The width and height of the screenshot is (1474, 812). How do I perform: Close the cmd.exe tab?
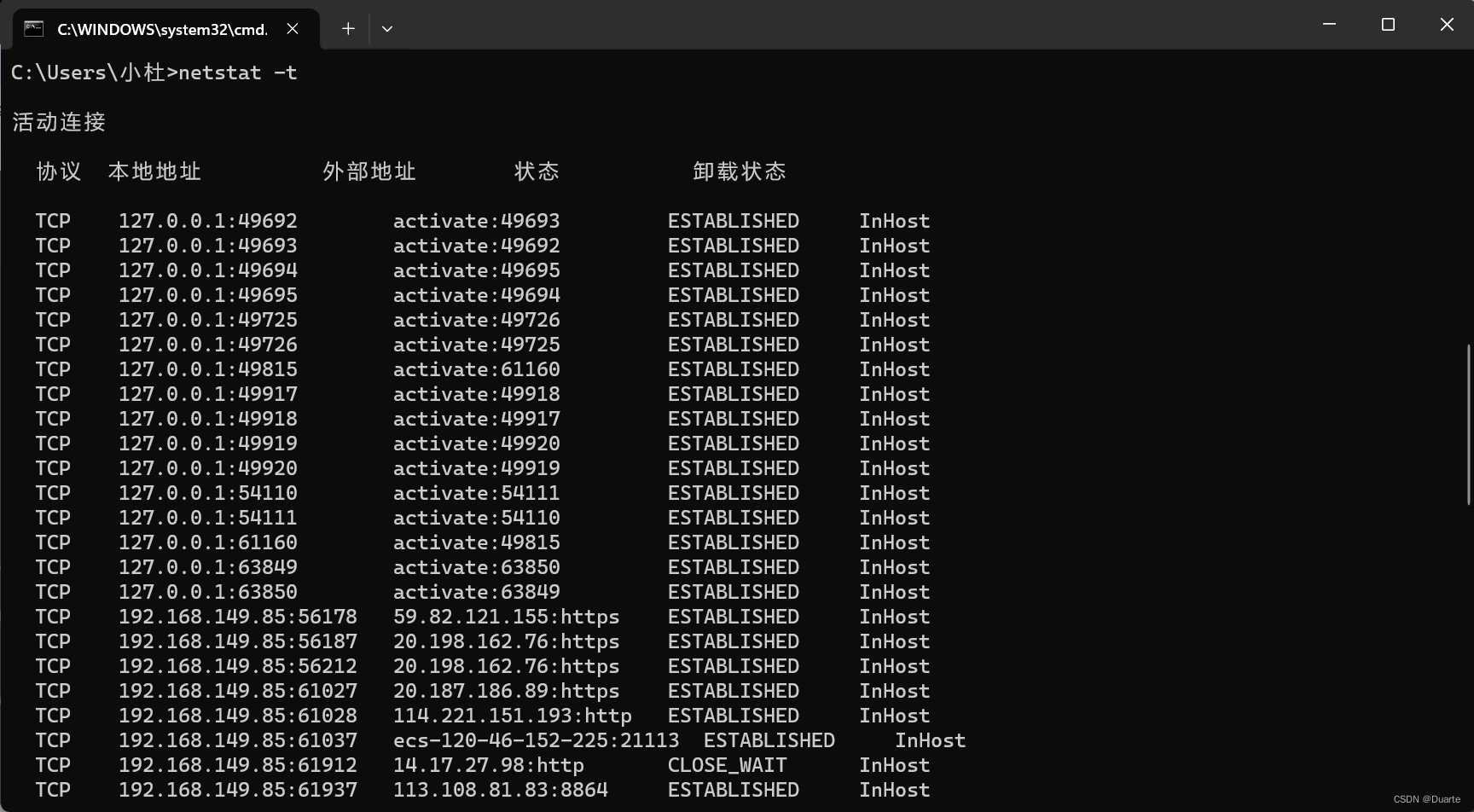(x=293, y=29)
